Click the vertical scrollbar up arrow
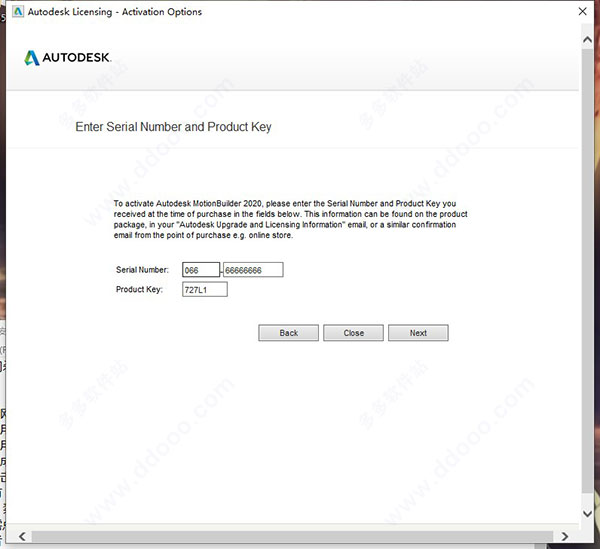The image size is (600, 549). (x=587, y=39)
